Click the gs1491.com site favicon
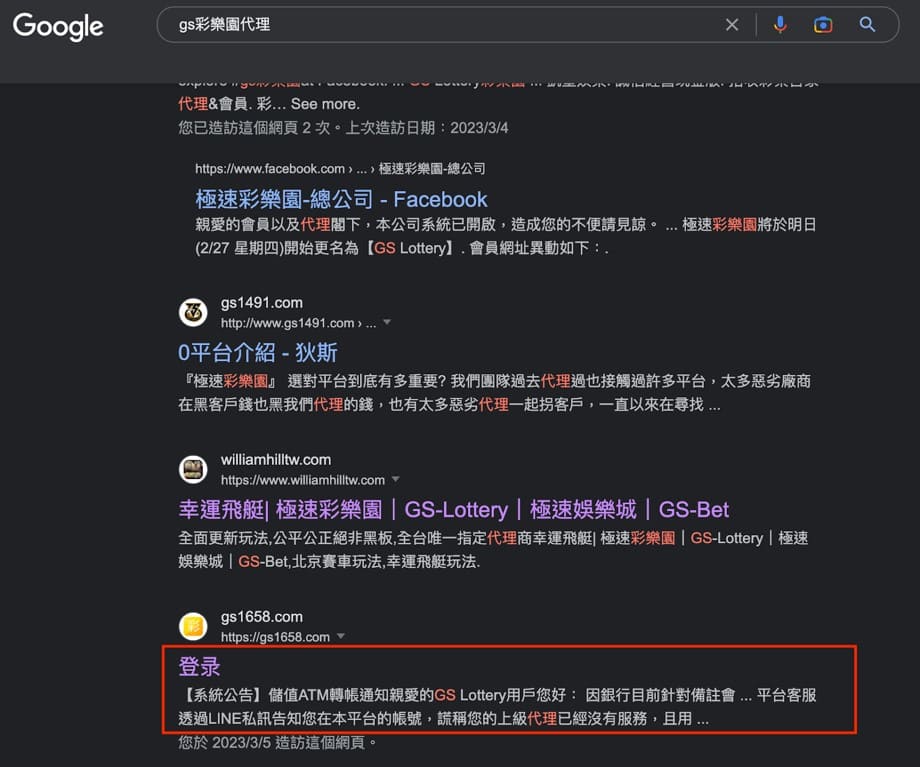The height and width of the screenshot is (767, 920). [x=193, y=312]
